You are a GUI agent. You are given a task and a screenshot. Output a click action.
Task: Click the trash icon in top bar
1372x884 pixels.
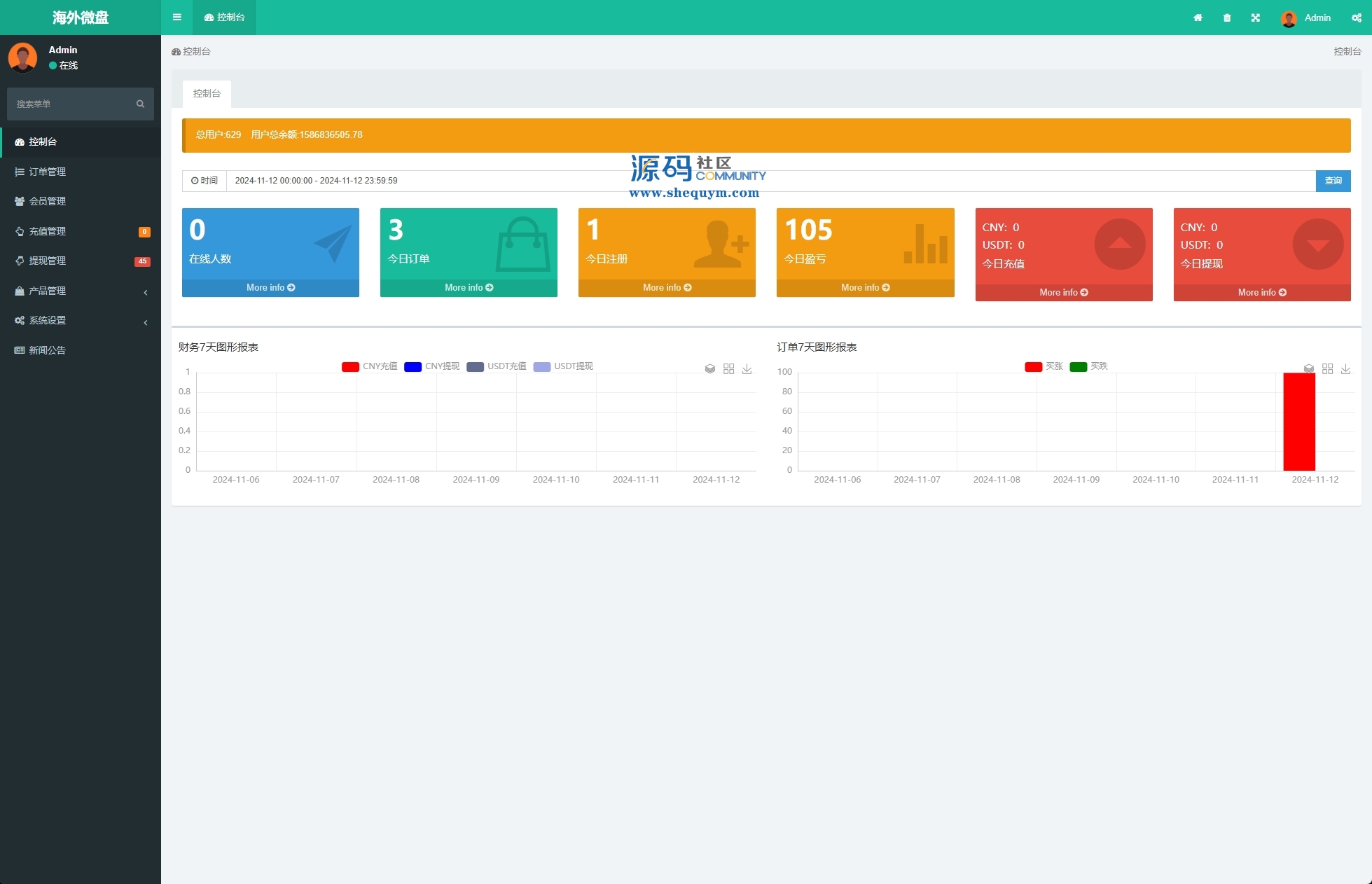pos(1227,18)
